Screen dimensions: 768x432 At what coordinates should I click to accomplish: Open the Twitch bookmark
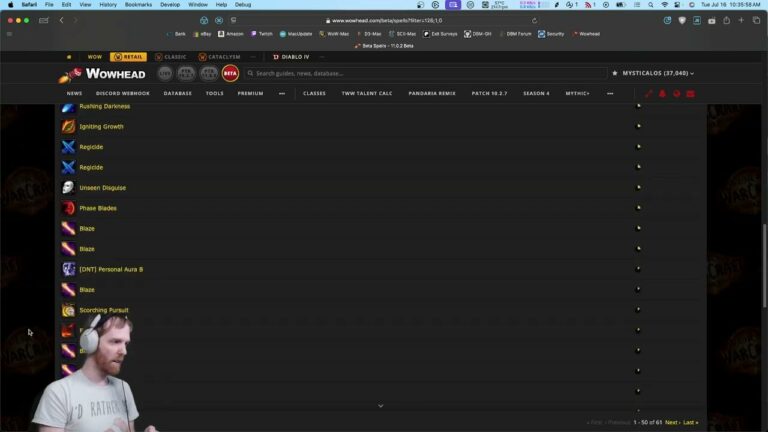click(x=262, y=34)
